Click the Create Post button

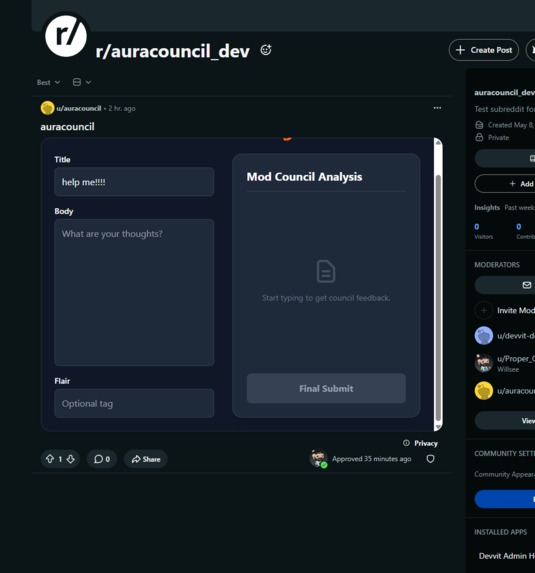pyautogui.click(x=483, y=50)
